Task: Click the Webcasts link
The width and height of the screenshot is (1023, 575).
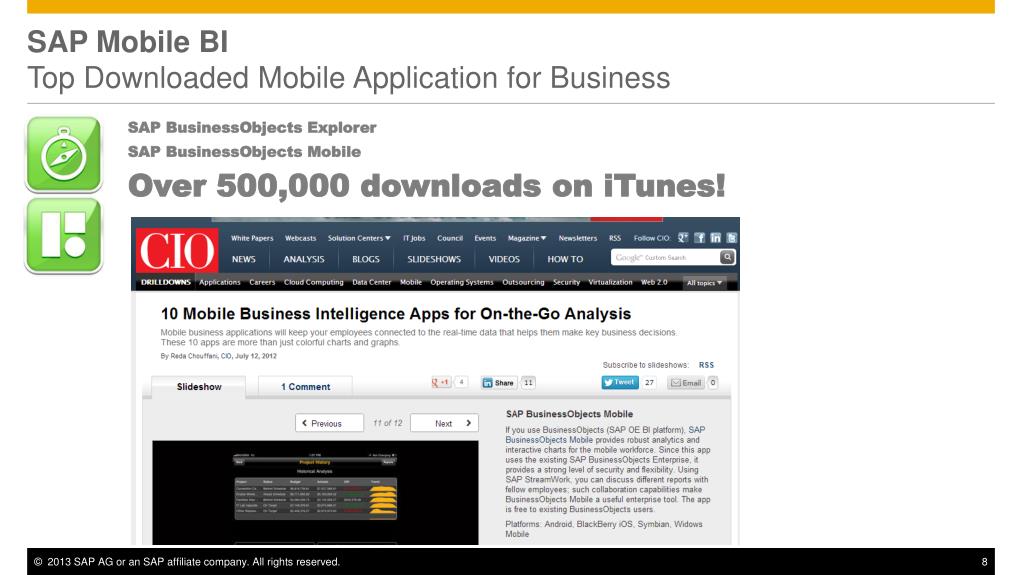Action: (x=300, y=238)
